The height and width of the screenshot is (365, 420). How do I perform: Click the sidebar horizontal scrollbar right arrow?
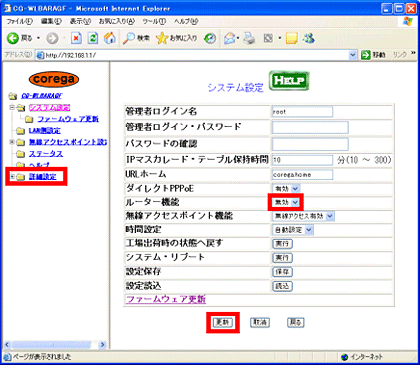(103, 345)
